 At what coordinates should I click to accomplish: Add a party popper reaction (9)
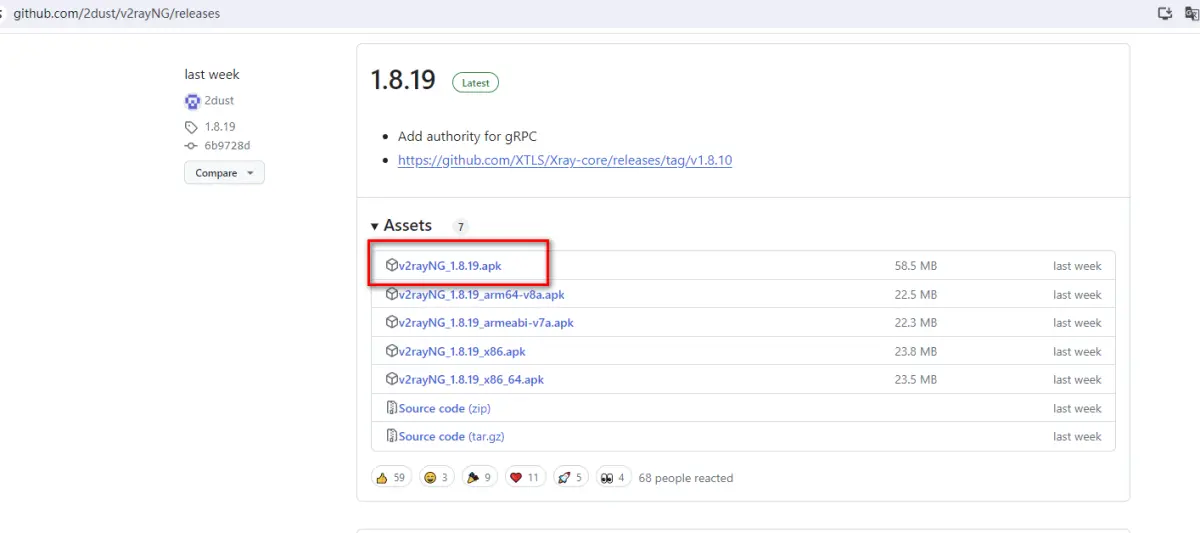(480, 478)
